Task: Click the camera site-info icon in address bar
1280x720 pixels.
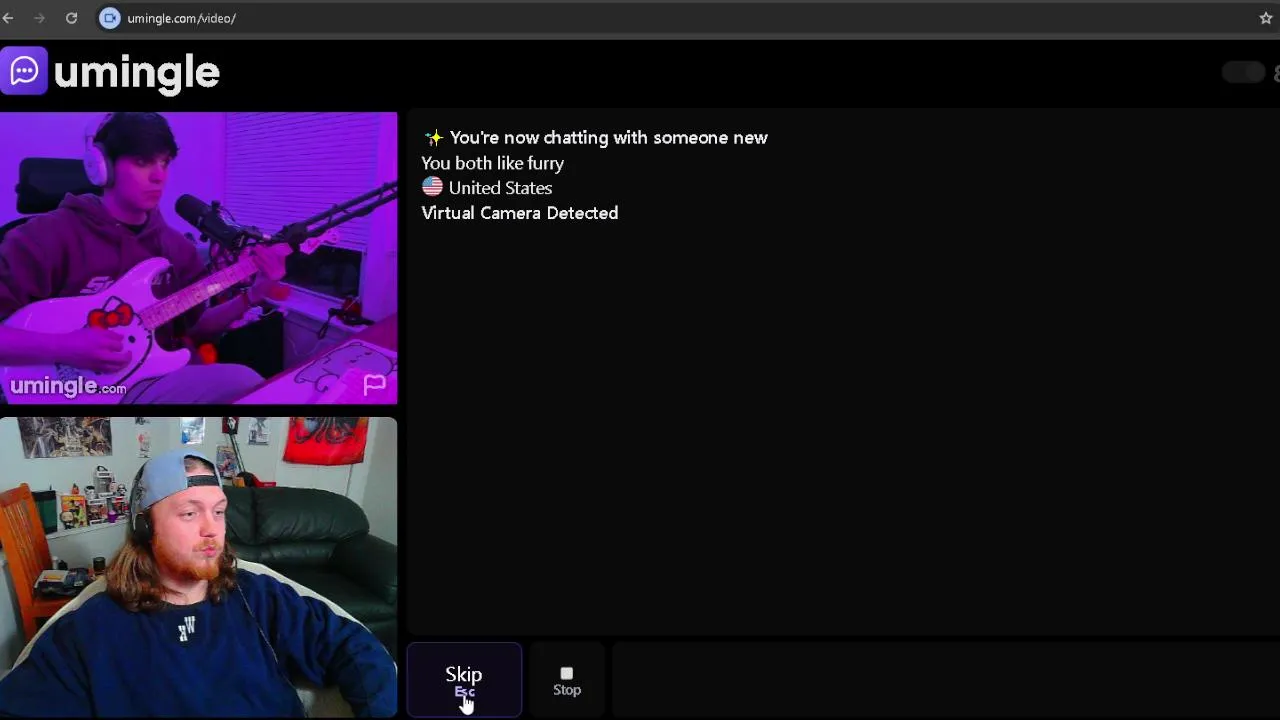Action: tap(110, 18)
